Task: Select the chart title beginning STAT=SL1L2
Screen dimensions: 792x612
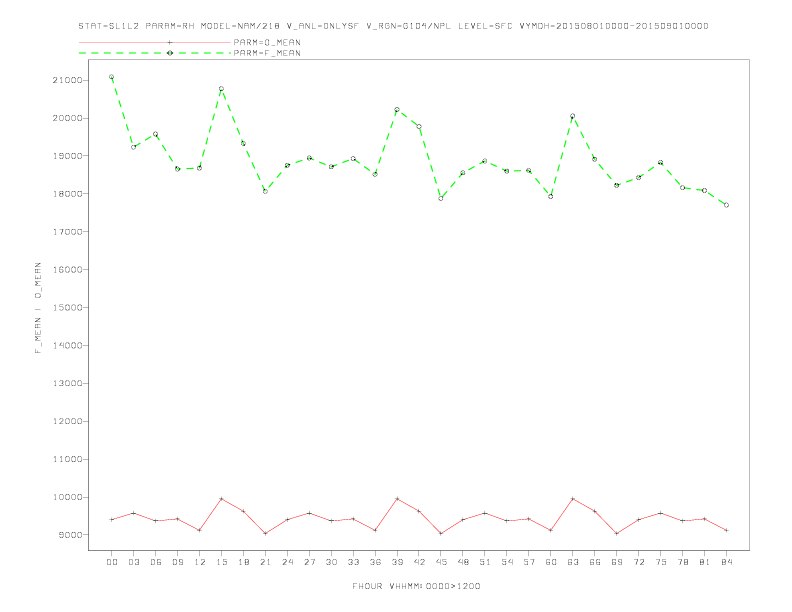Action: [393, 26]
